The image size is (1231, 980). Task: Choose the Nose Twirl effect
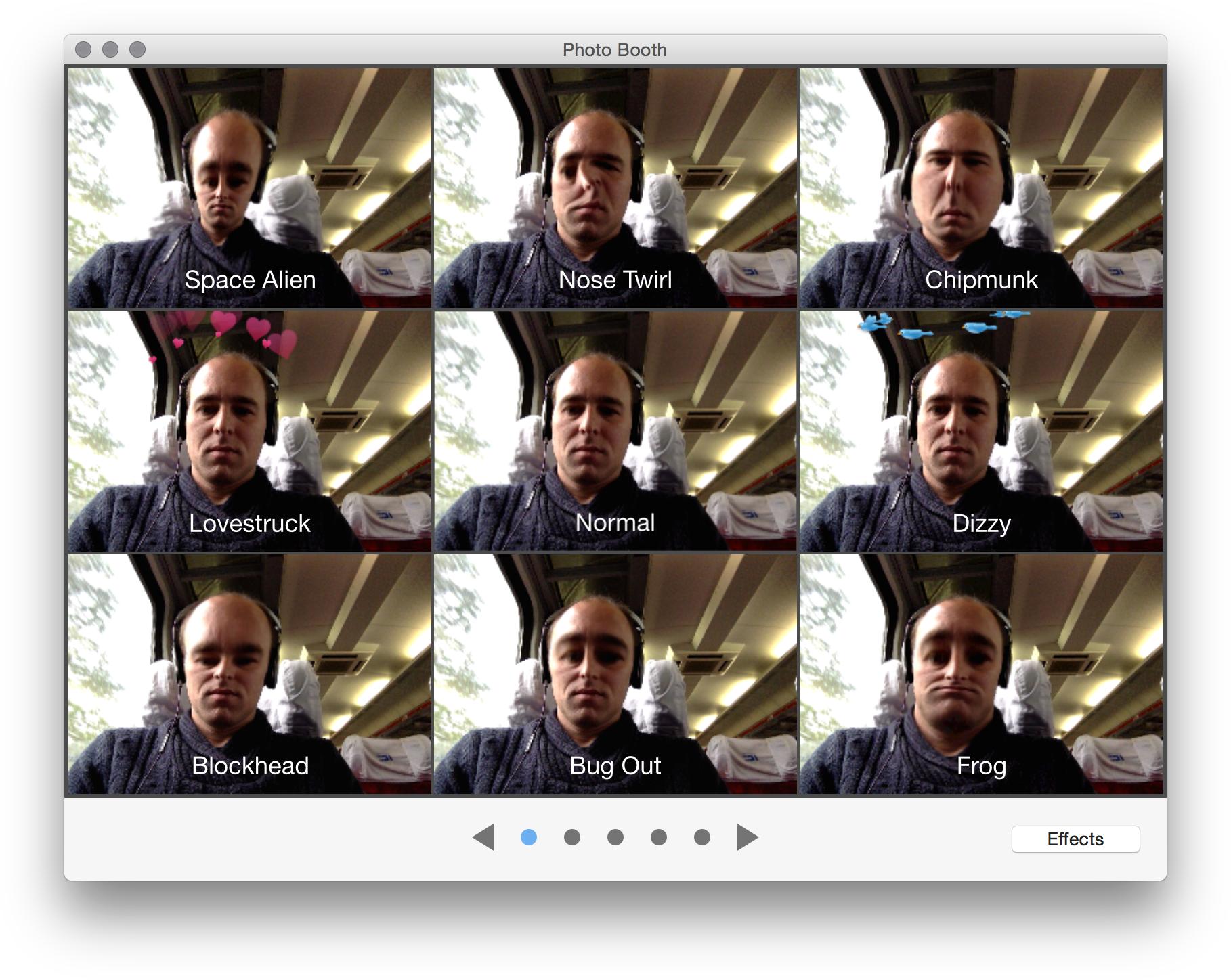click(615, 188)
